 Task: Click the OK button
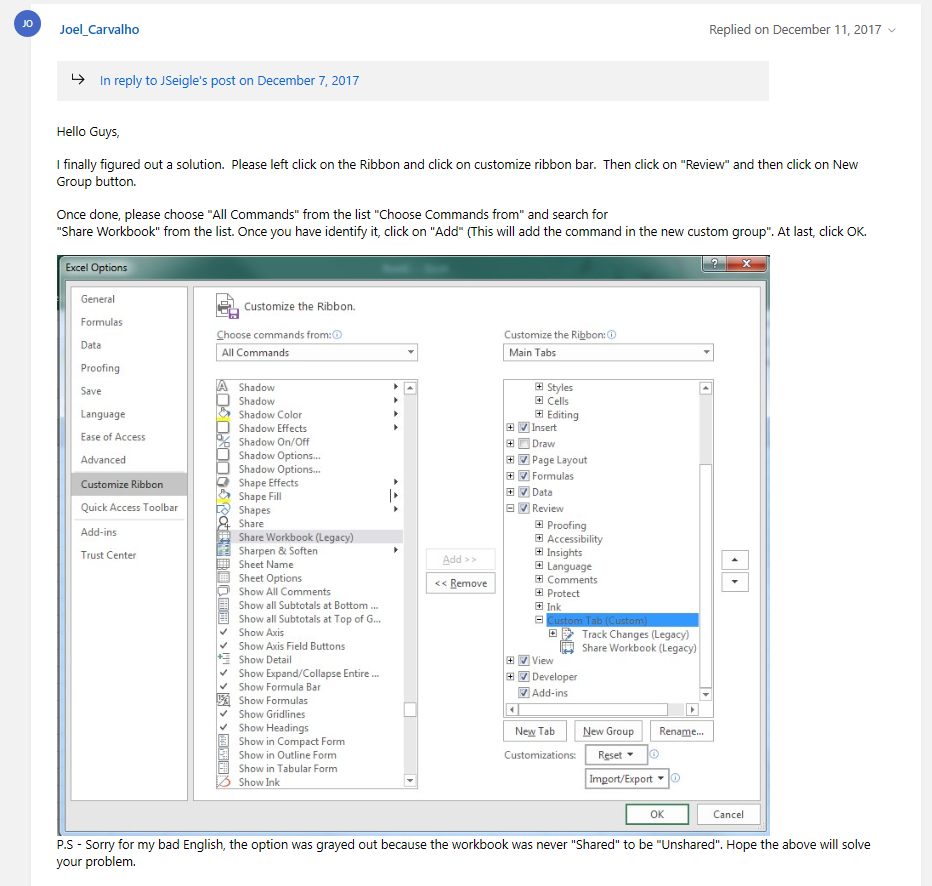tap(657, 814)
